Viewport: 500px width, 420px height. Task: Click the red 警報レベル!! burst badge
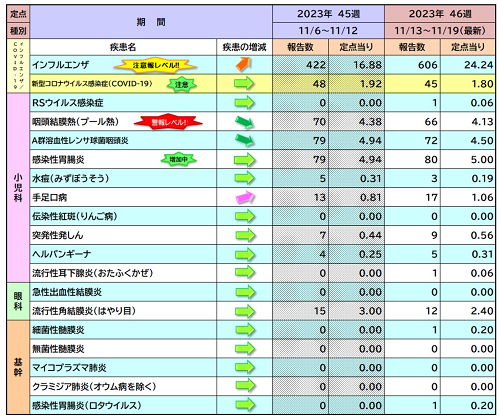click(x=168, y=122)
